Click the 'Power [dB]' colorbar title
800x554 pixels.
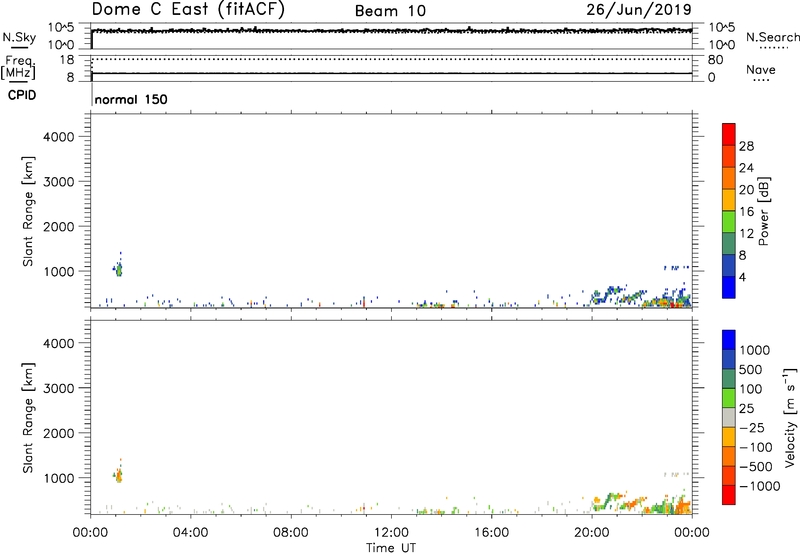764,211
